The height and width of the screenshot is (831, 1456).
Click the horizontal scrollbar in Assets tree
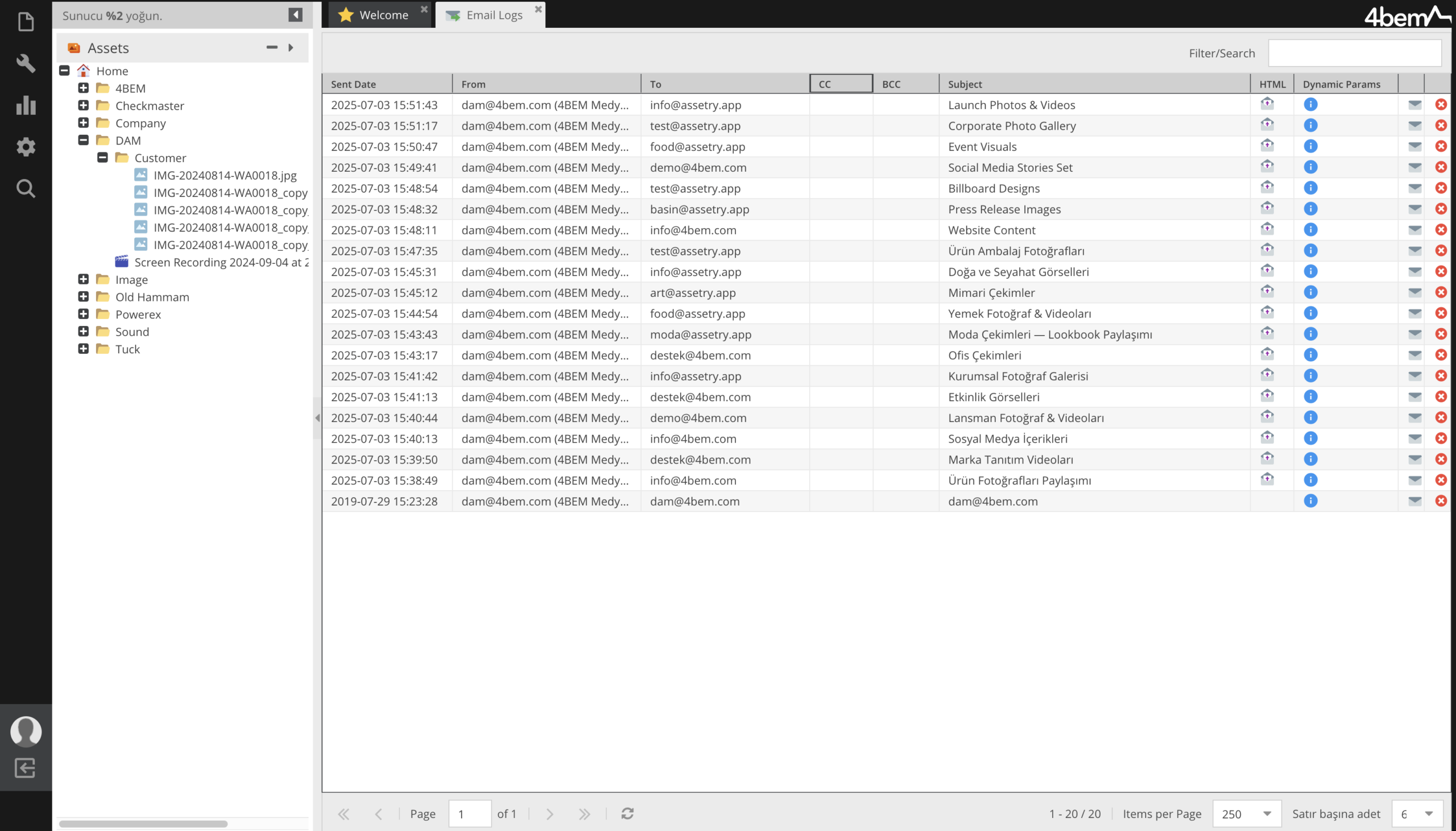[143, 823]
